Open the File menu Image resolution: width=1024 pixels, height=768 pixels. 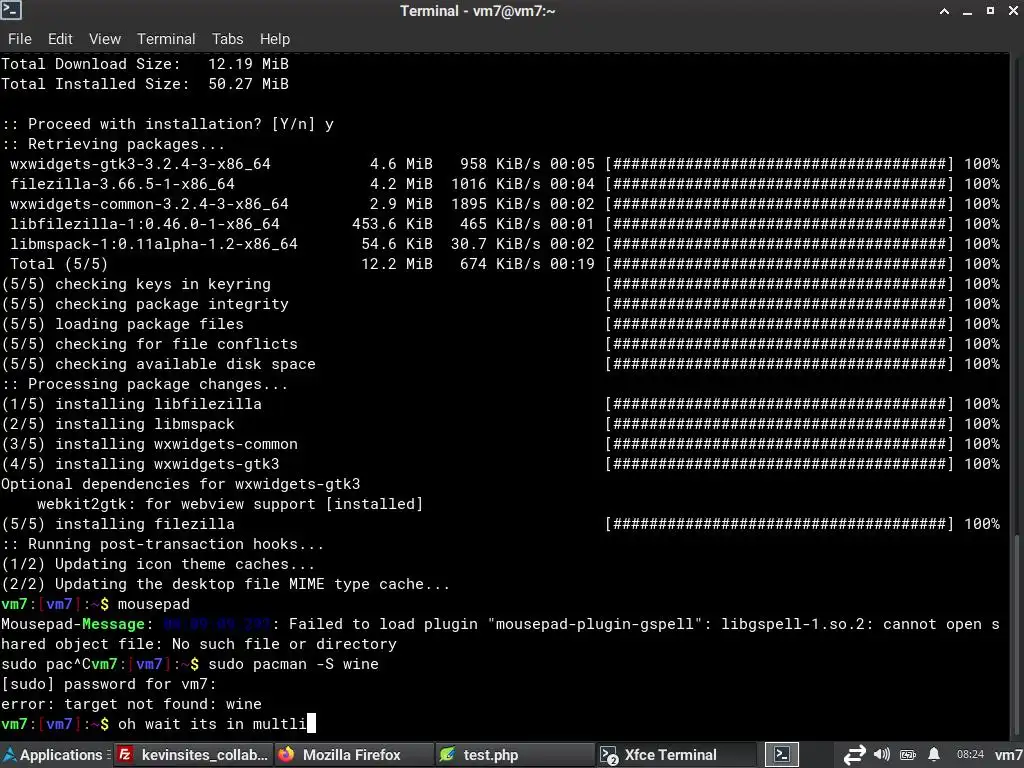[x=20, y=39]
